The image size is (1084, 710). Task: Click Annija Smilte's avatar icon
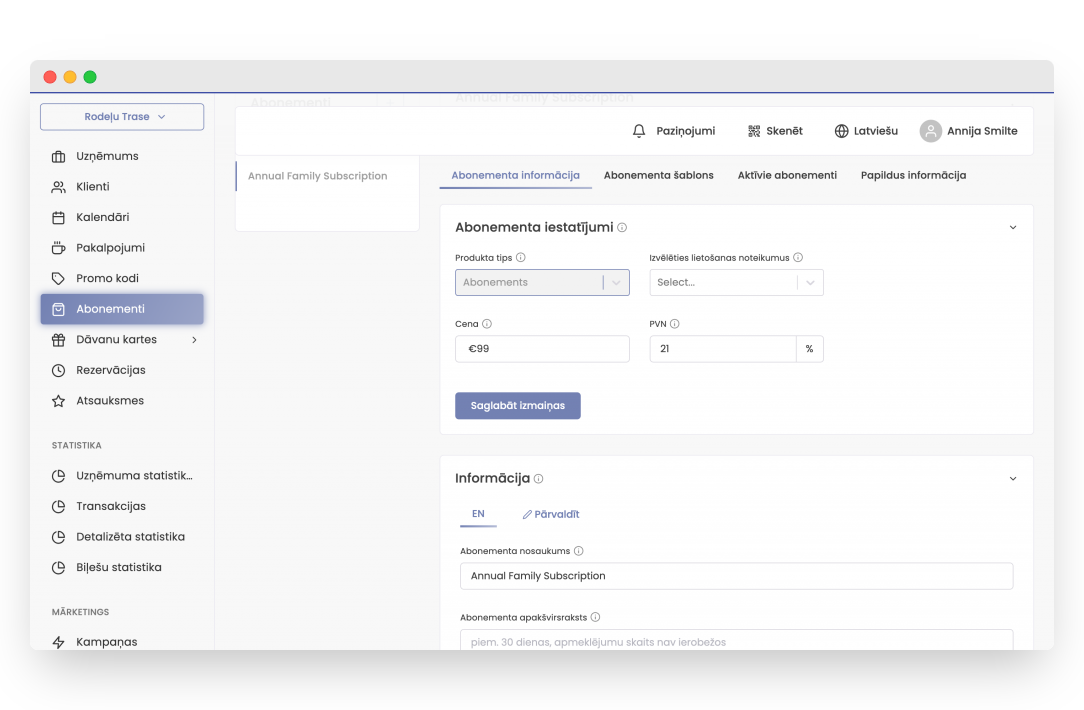click(x=931, y=131)
